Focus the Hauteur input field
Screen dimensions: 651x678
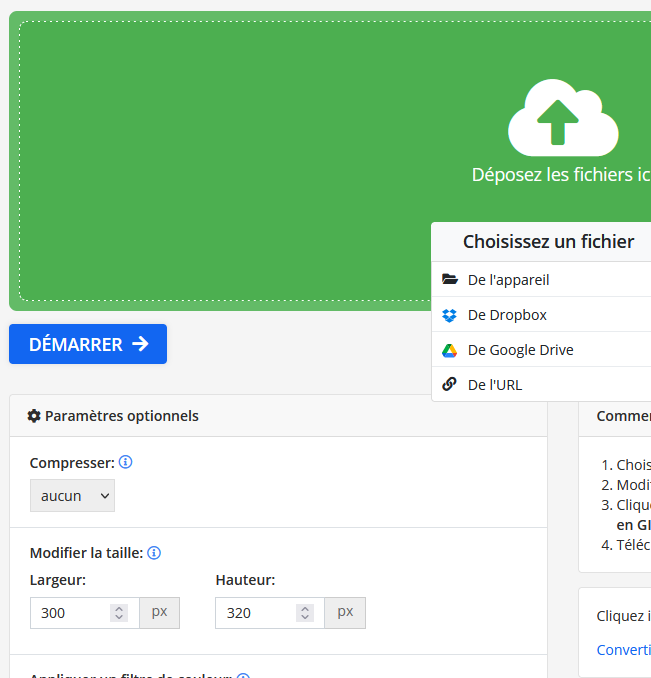coord(253,613)
